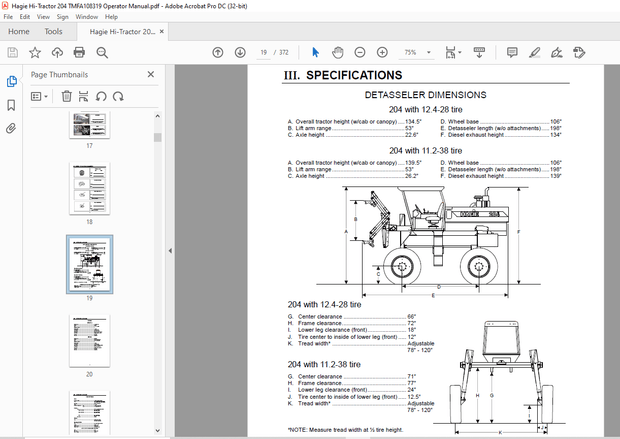Click the thumbnail panel scrollbar thumb
The width and height of the screenshot is (620, 439).
(157, 137)
